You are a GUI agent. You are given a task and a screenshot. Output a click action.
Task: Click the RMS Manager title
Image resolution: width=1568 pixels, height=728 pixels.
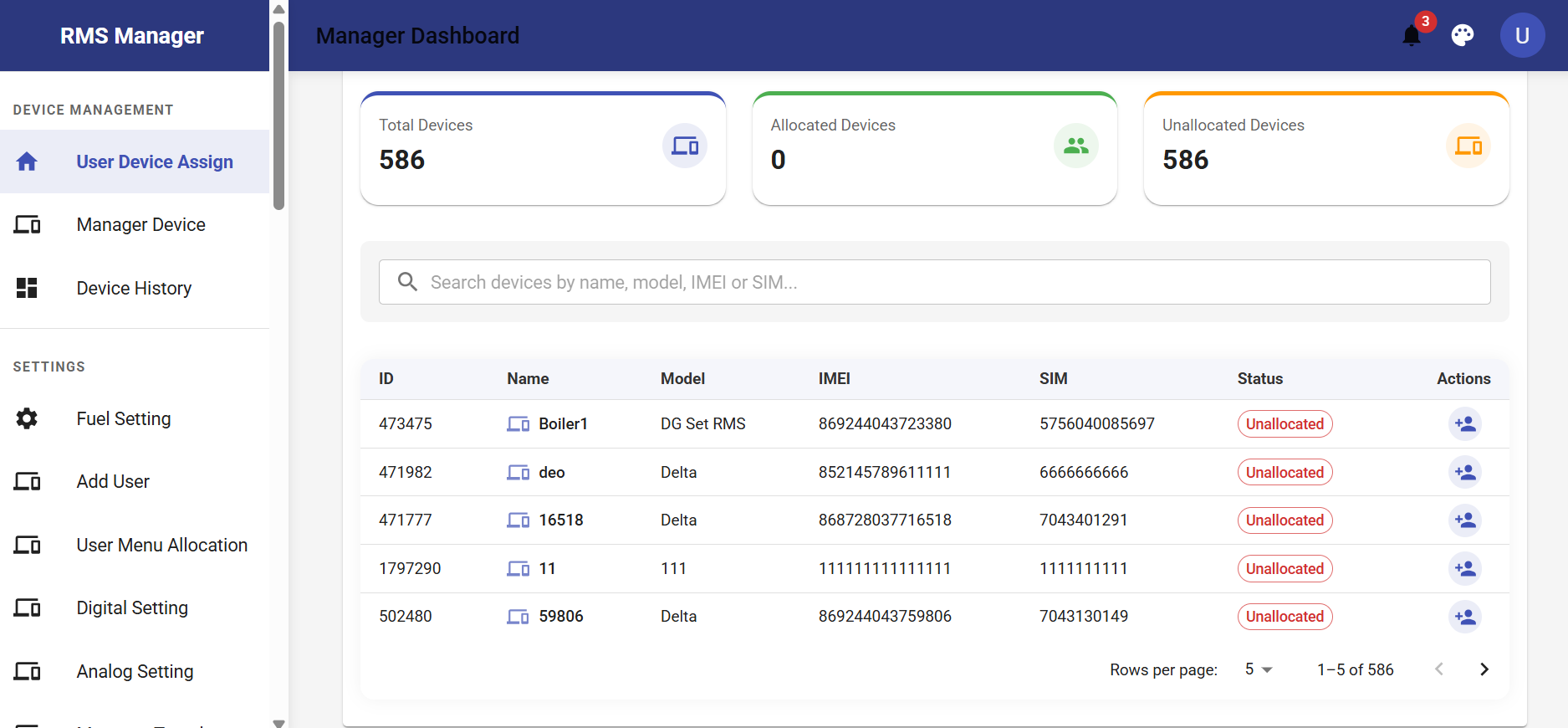132,36
